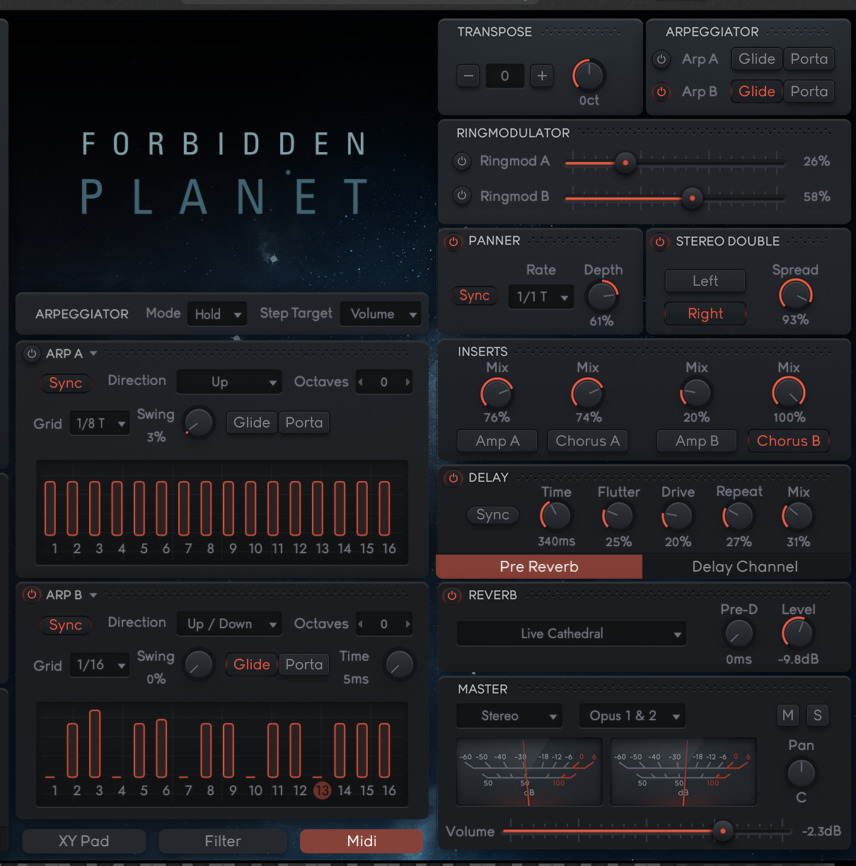
Task: Click the Reverb Level knob
Action: [797, 633]
